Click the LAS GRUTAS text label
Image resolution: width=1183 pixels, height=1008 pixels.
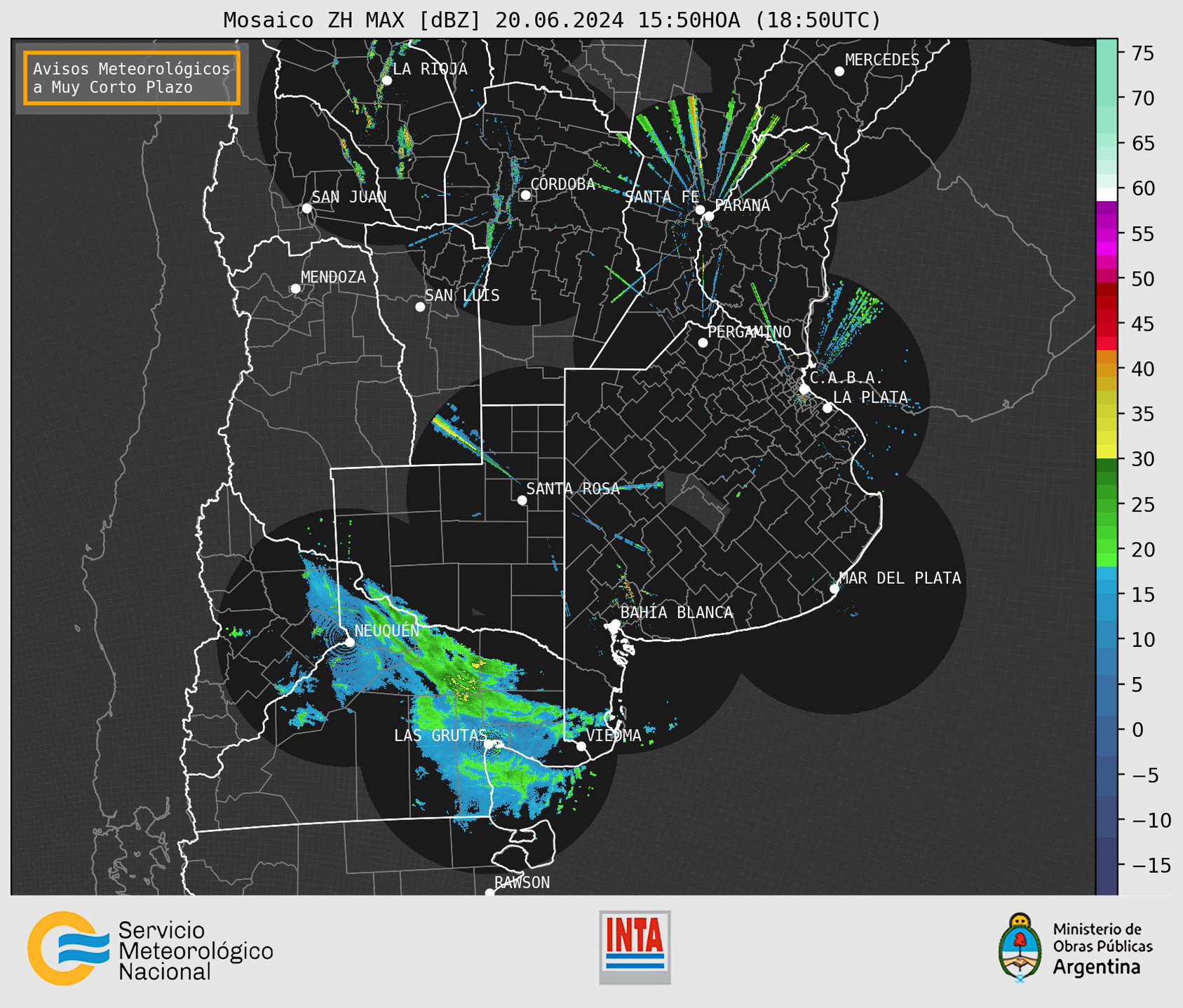[440, 735]
